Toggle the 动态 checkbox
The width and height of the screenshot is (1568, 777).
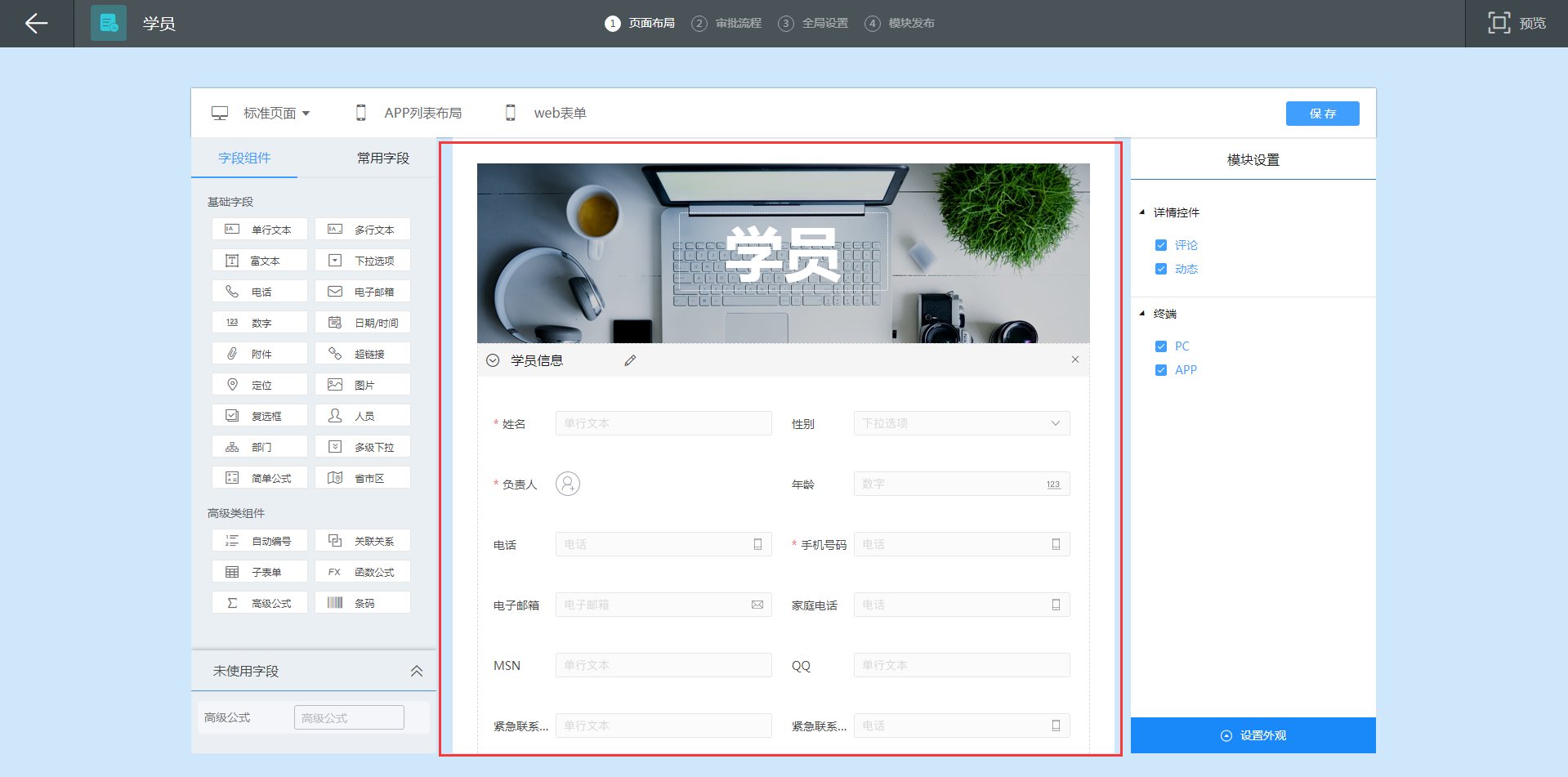tap(1160, 269)
